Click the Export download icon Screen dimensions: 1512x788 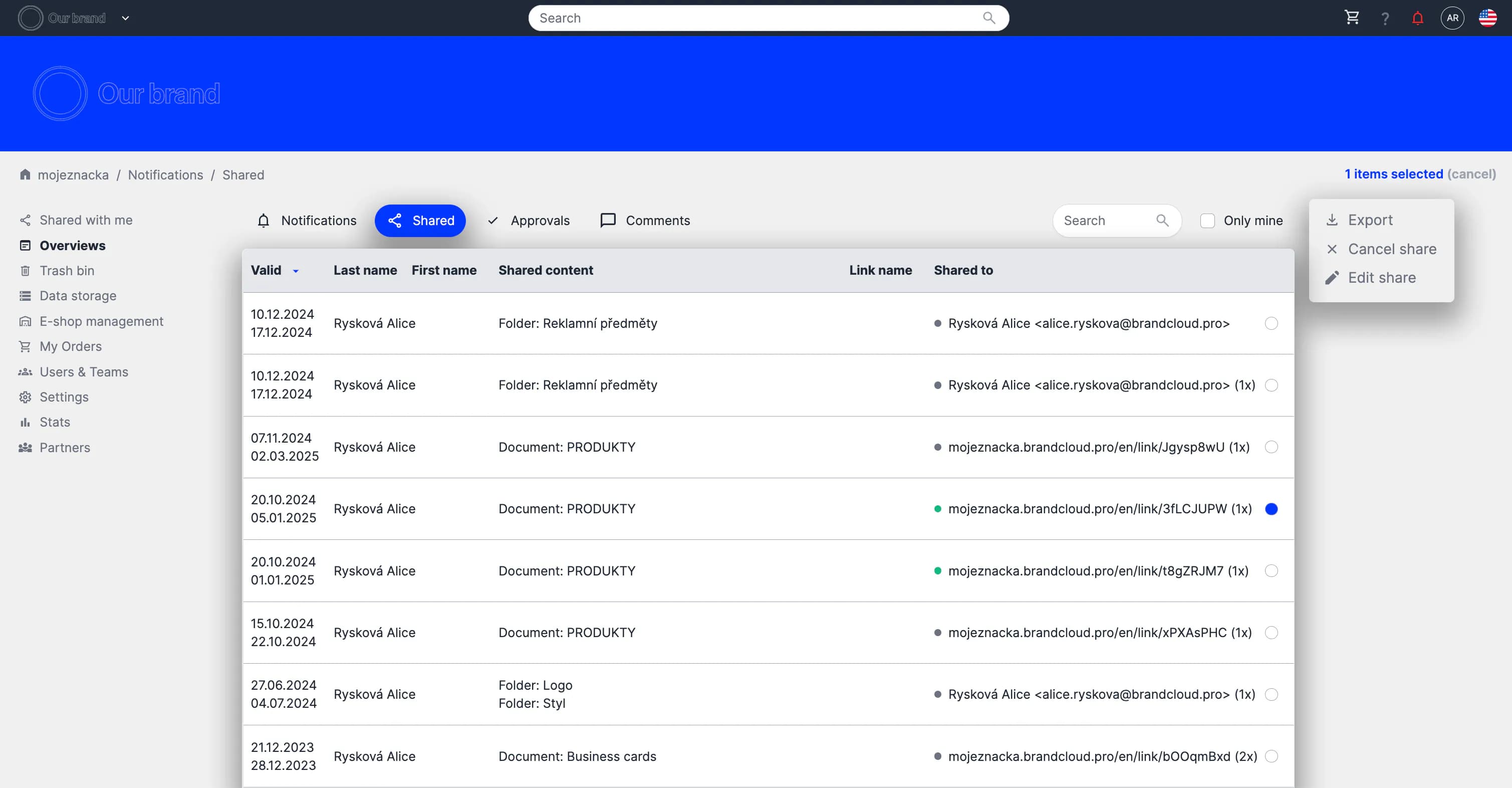[x=1332, y=220]
